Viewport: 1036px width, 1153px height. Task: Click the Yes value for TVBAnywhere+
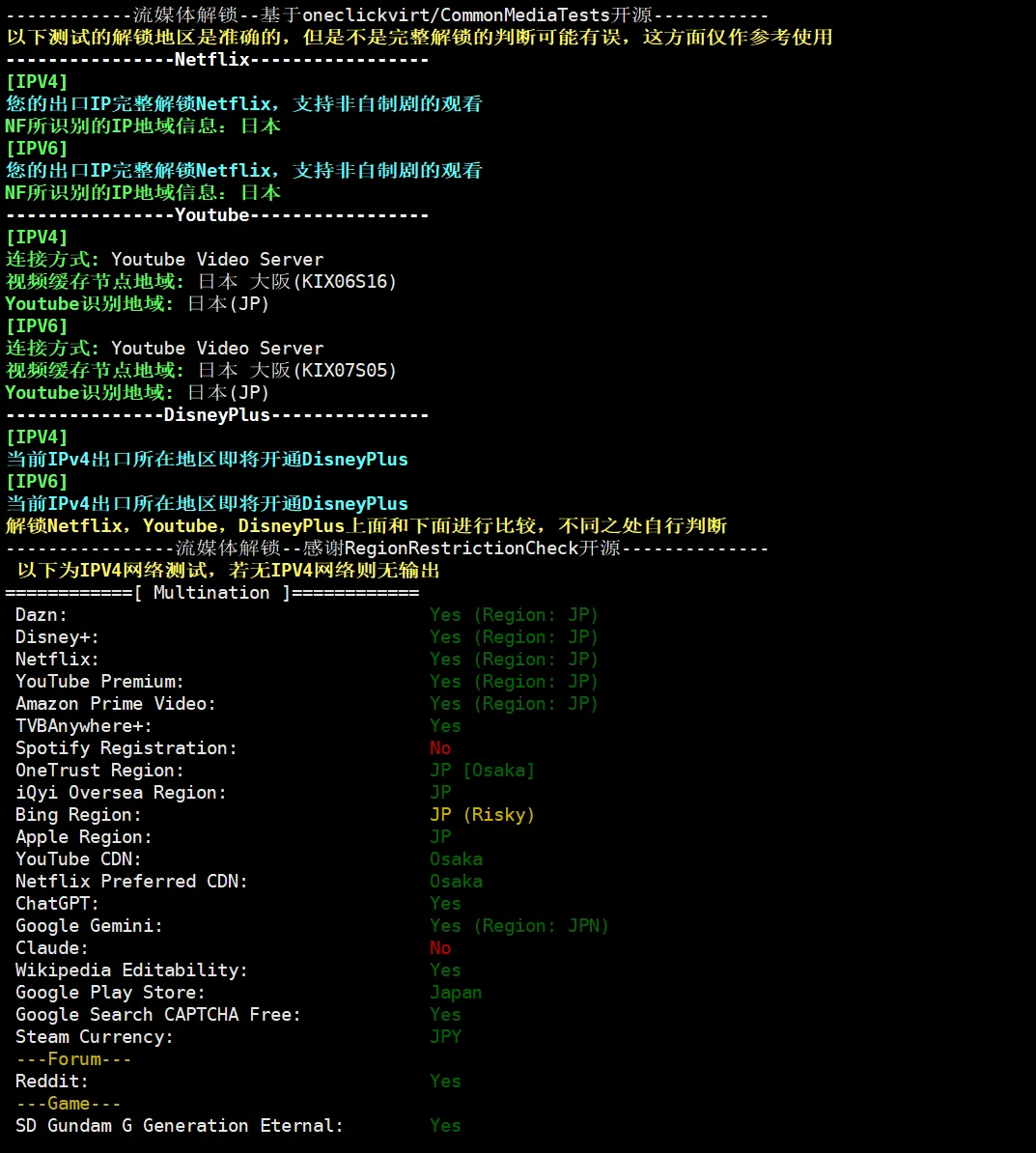tap(445, 726)
